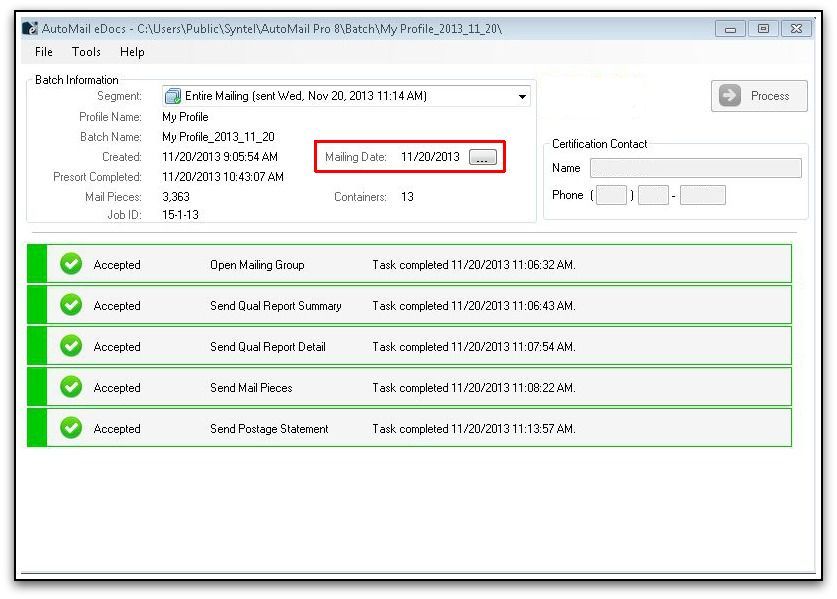The image size is (837, 599).
Task: Open the Tools menu
Action: tap(86, 52)
